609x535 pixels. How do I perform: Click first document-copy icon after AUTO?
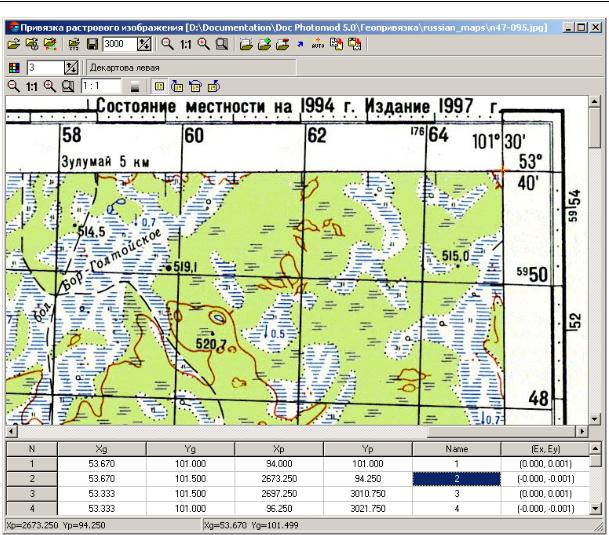click(336, 44)
